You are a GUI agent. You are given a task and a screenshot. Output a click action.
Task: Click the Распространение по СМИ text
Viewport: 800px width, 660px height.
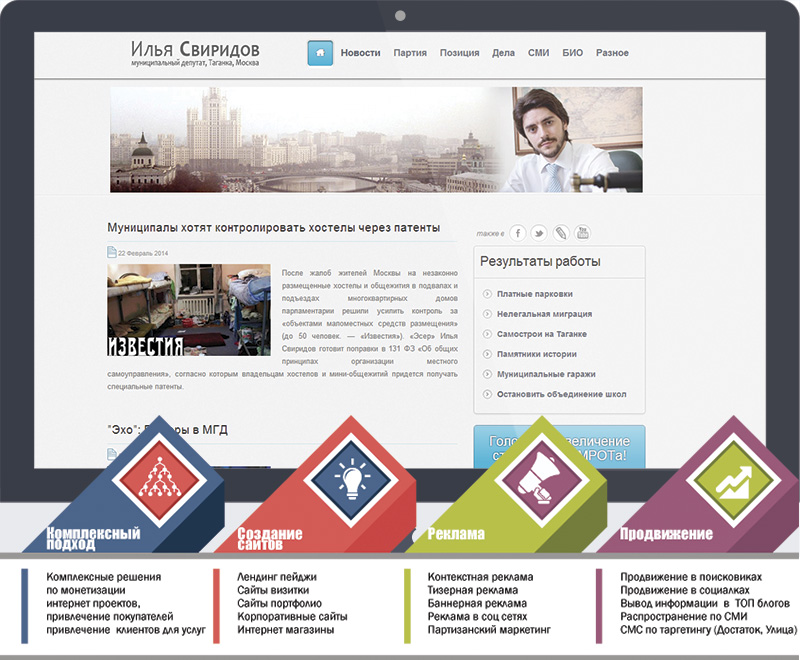pyautogui.click(x=684, y=617)
